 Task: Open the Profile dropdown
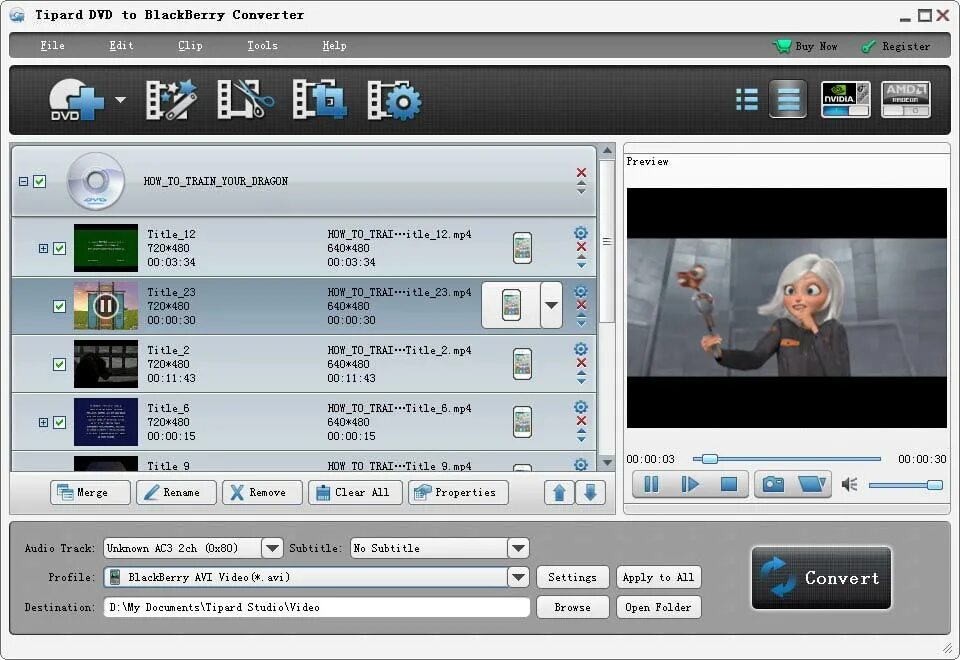tap(519, 577)
